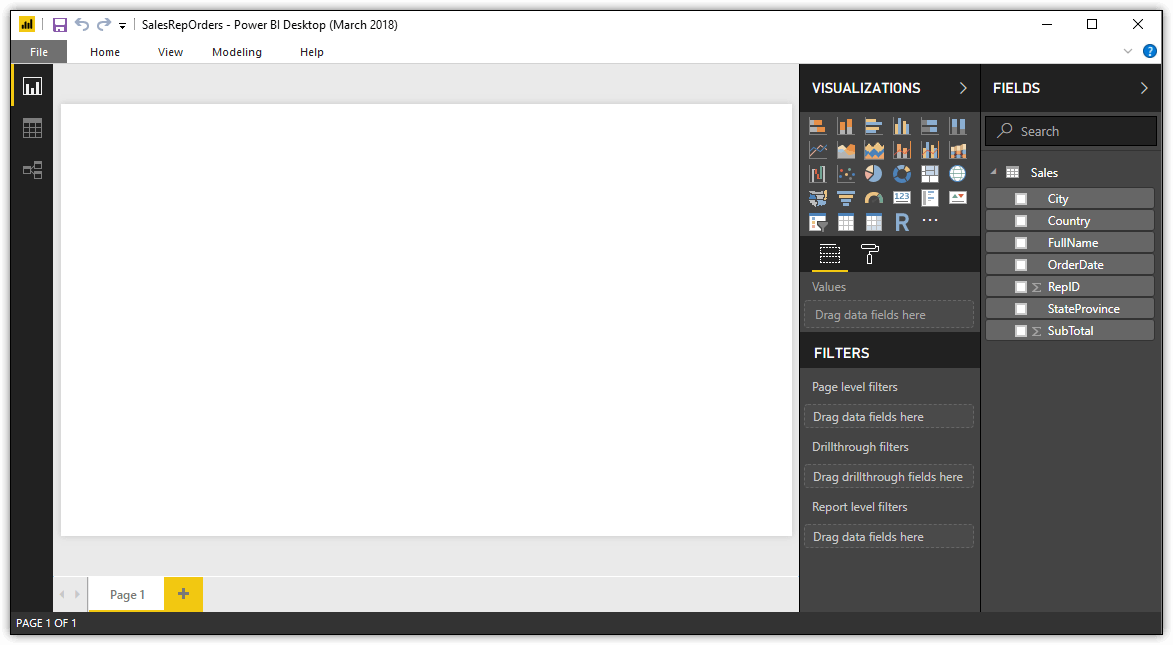The width and height of the screenshot is (1173, 645).
Task: Select the Clustered bar chart visualization
Action: [x=873, y=126]
